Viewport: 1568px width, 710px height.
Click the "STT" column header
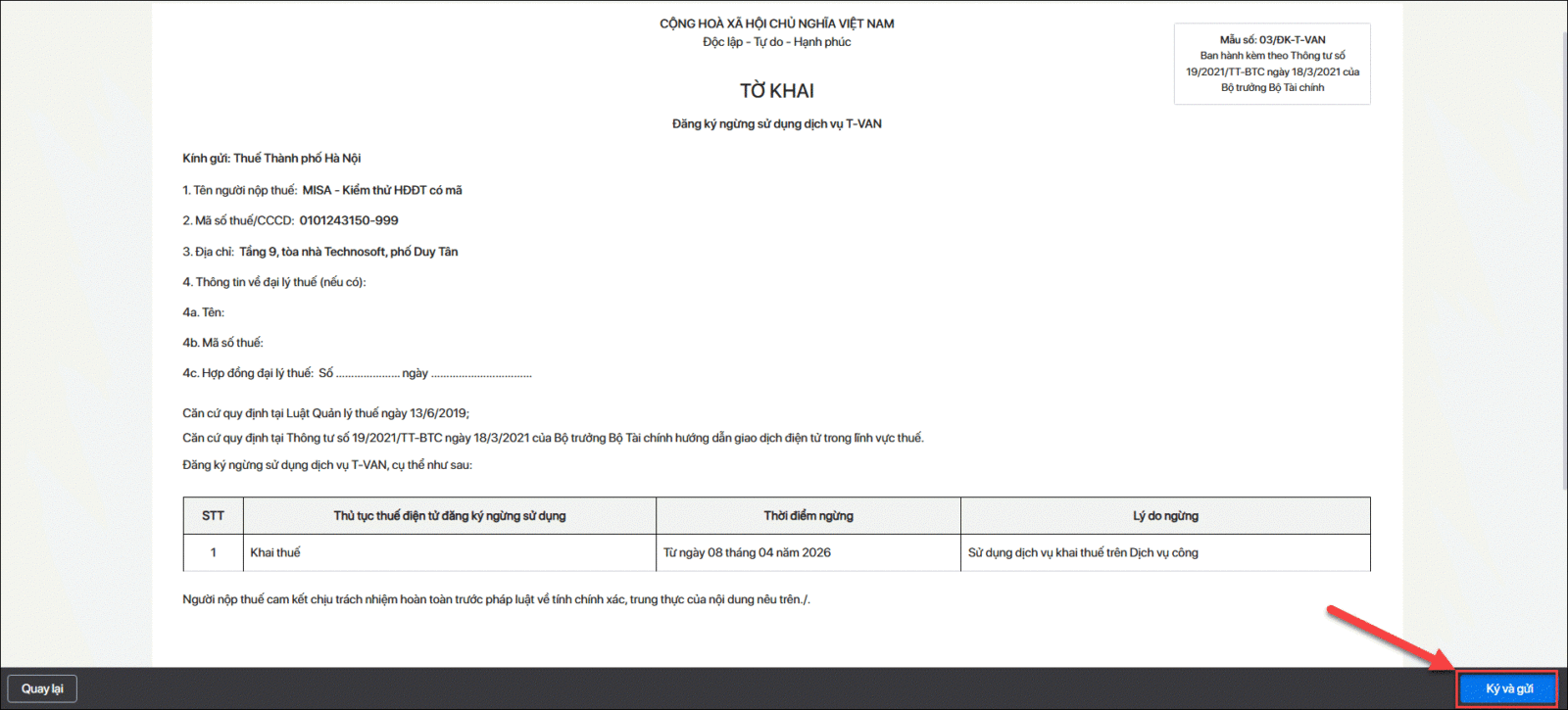click(x=213, y=516)
